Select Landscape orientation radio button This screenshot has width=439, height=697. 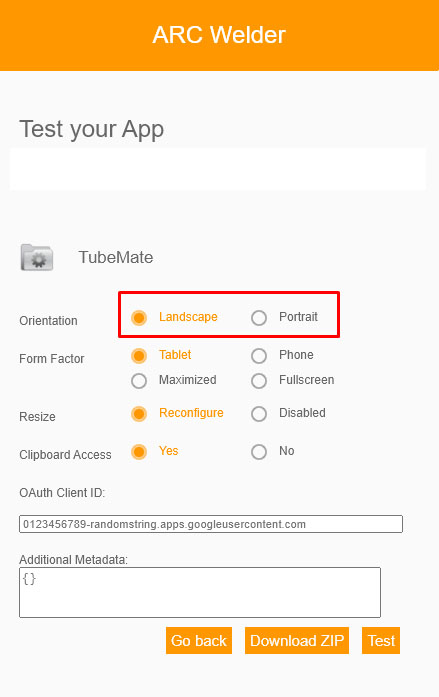139,318
